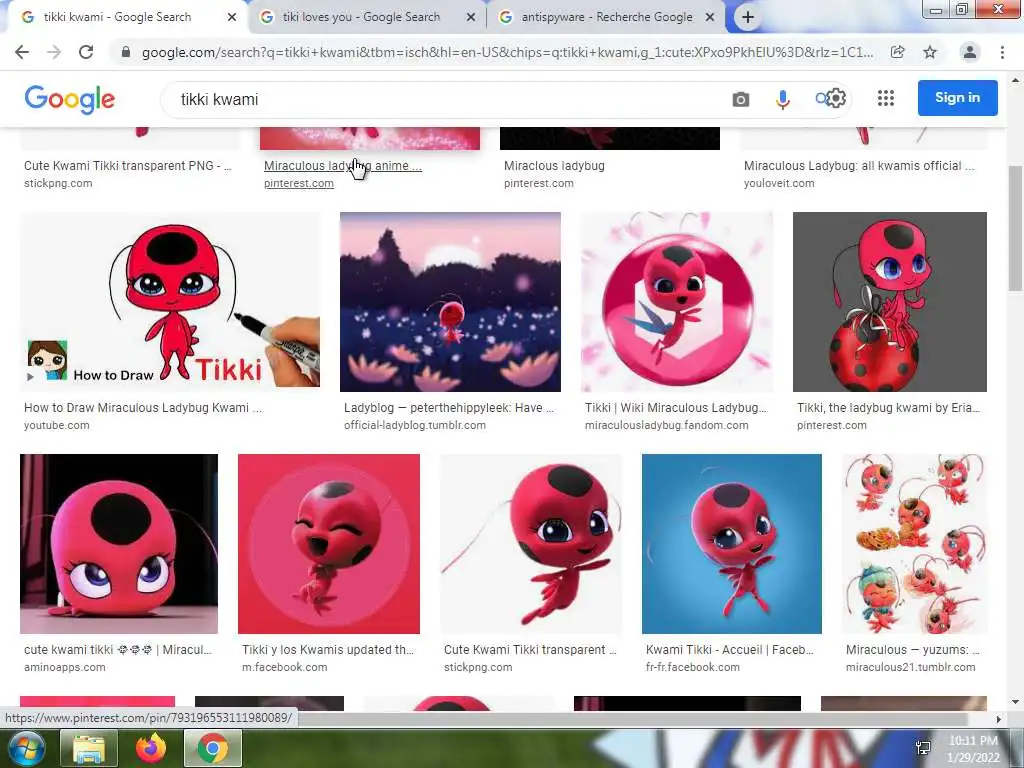Bookmark this page with the star
The width and height of the screenshot is (1024, 768).
click(930, 52)
